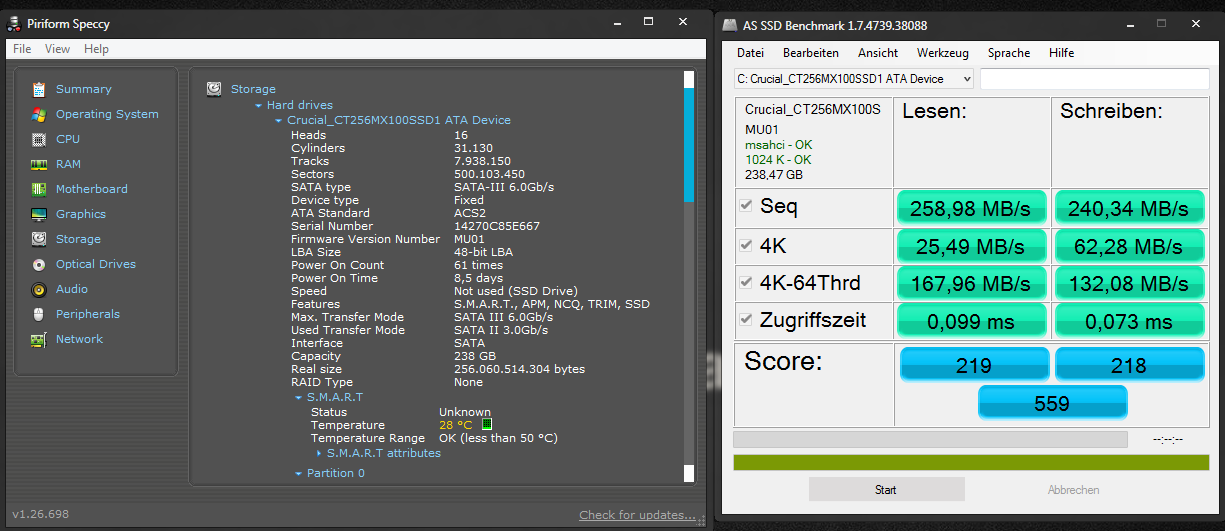Open the Hilfe menu in AS SSD

click(1062, 53)
